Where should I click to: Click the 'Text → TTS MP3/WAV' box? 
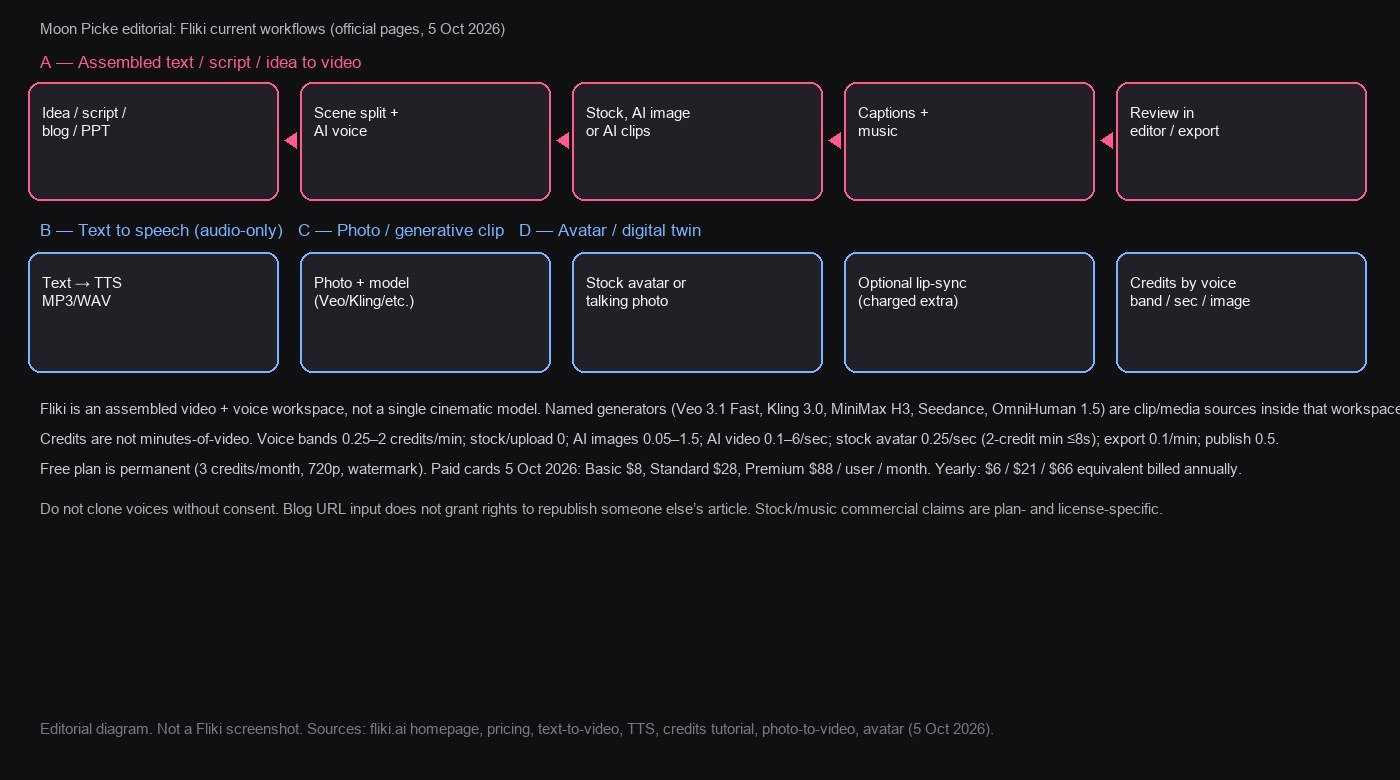(153, 312)
